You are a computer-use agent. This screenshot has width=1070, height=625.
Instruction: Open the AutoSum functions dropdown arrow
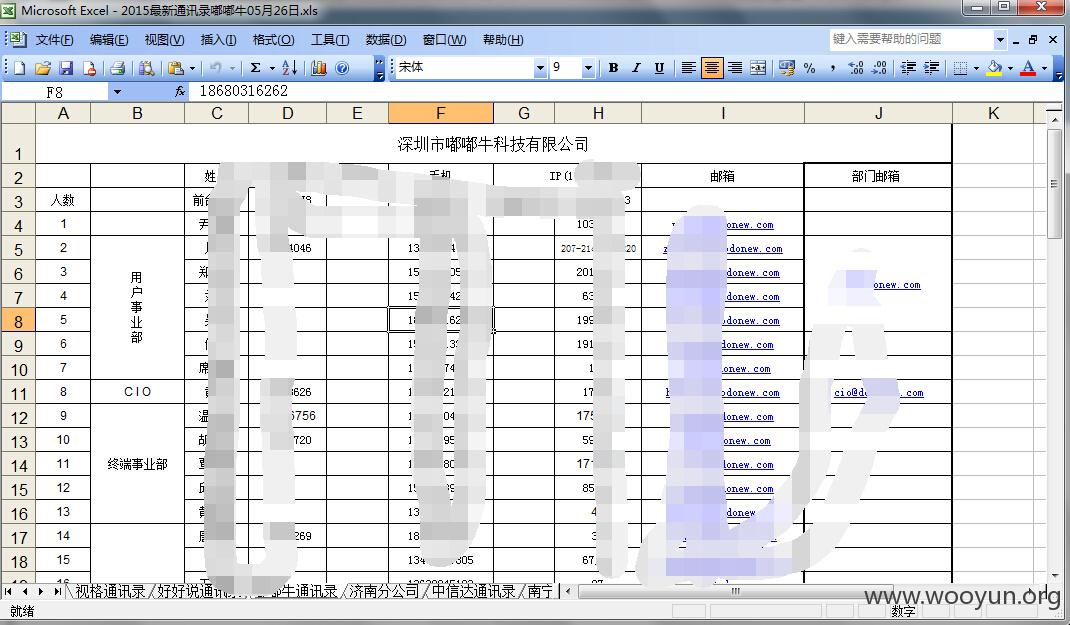click(x=272, y=68)
